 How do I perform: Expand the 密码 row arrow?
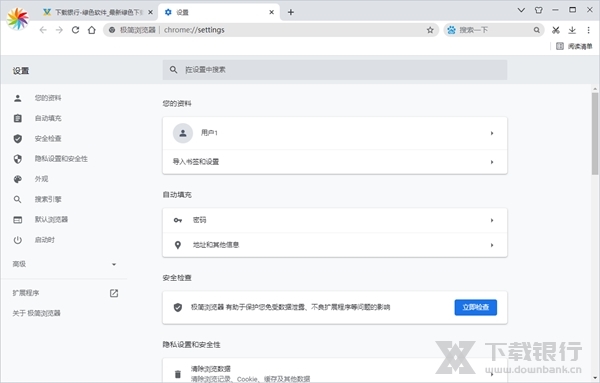pos(492,220)
